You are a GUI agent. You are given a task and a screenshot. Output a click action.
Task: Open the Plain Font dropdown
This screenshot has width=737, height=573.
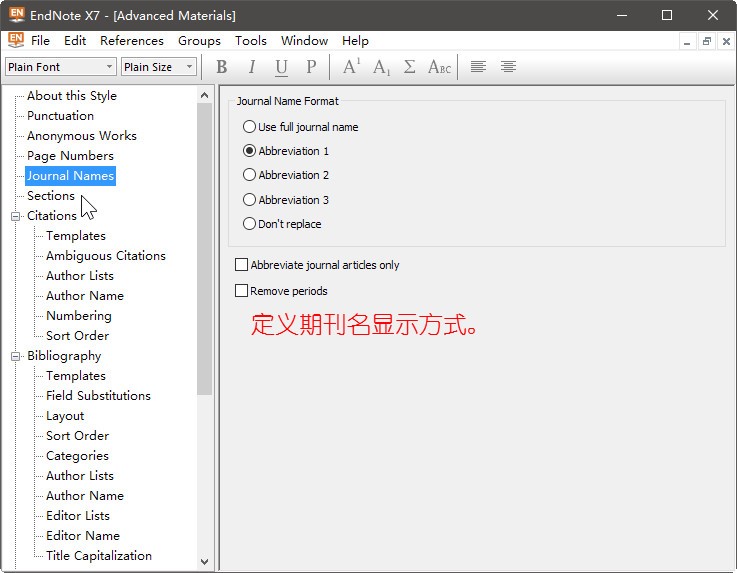coord(61,67)
